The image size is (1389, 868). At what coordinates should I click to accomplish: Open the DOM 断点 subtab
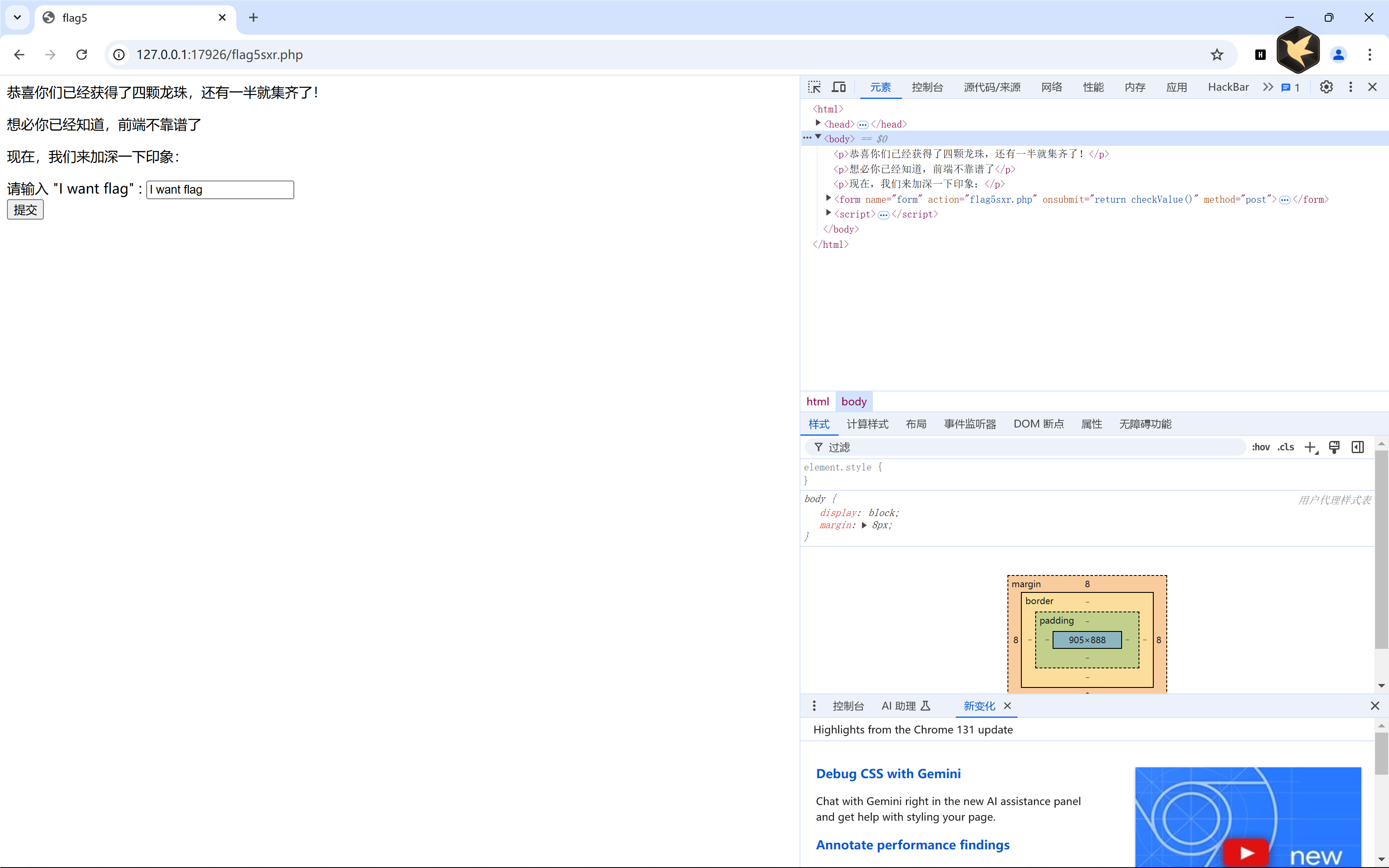[1038, 424]
